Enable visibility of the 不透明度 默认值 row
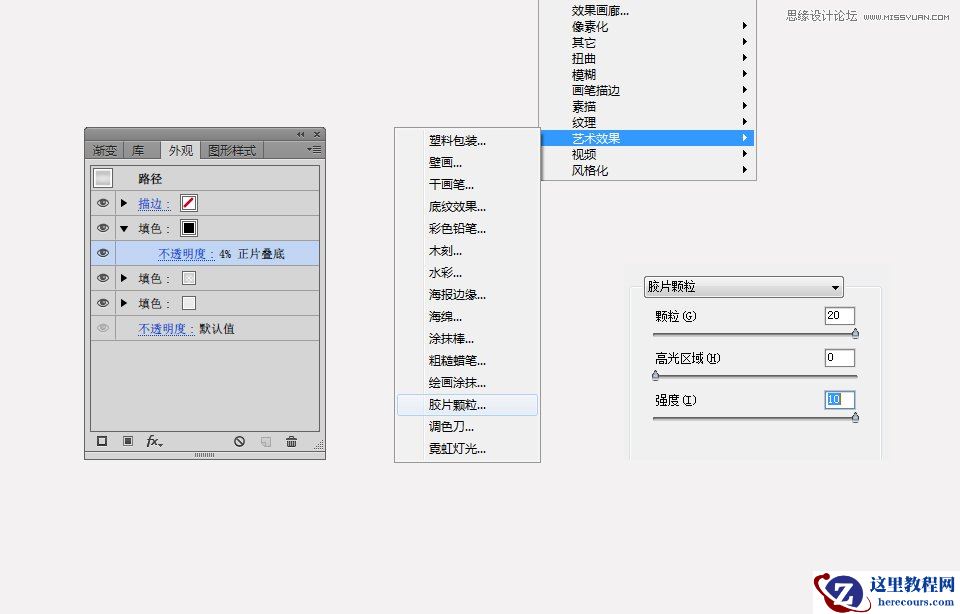Screen dimensions: 960x614 [102, 328]
